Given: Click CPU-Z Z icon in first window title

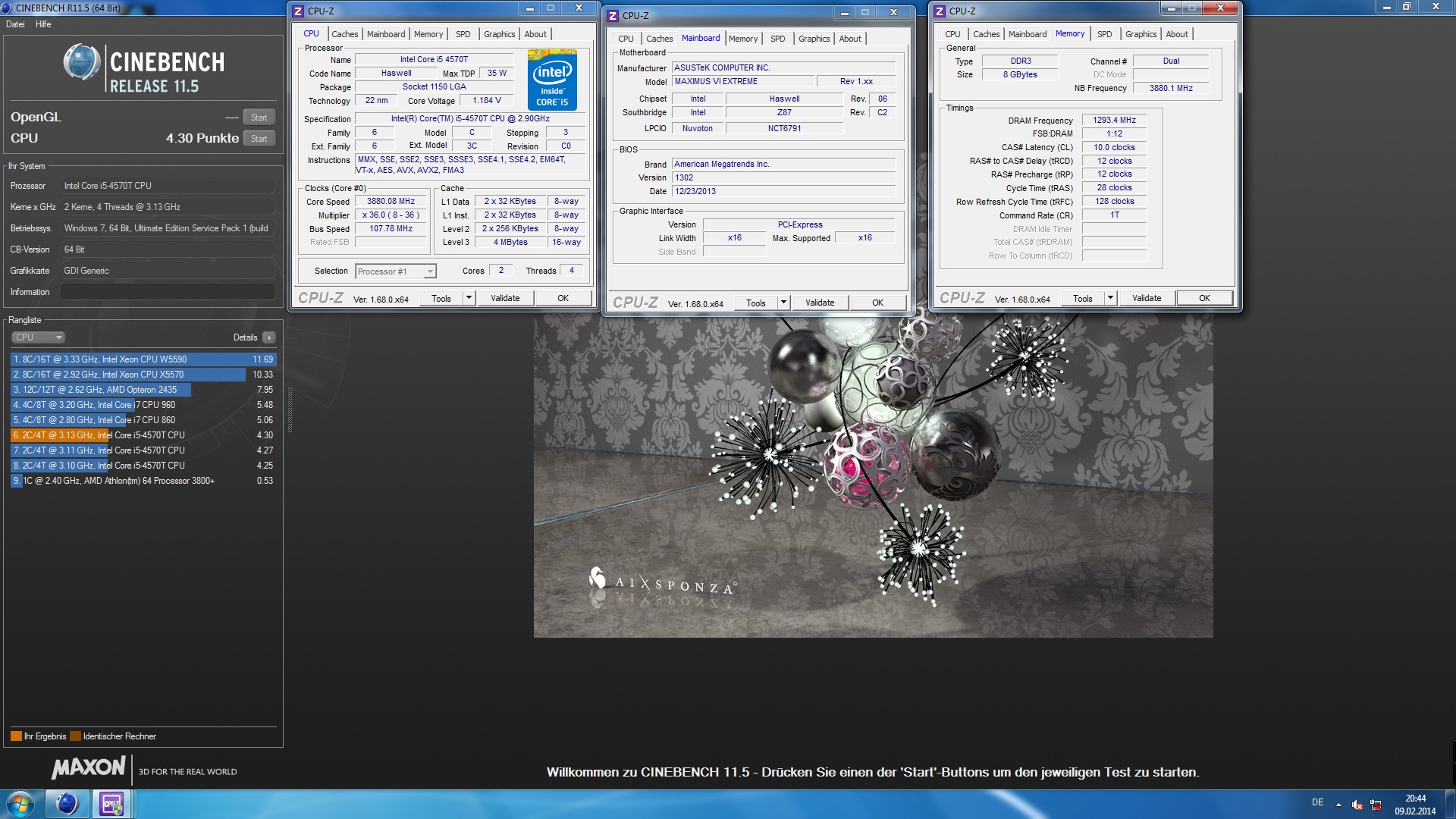Looking at the screenshot, I should point(299,11).
